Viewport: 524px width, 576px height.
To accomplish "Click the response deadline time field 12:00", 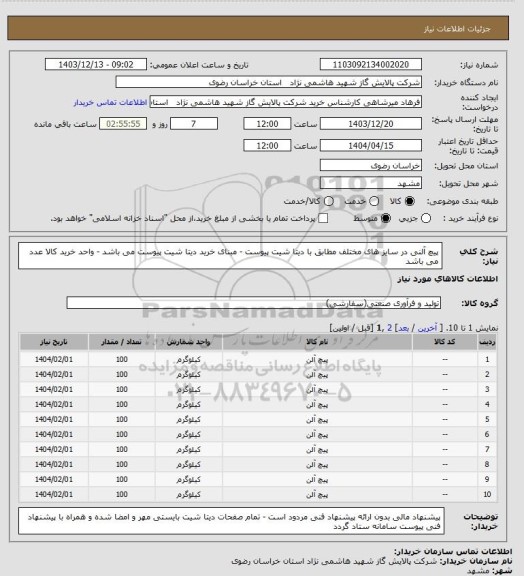I will coord(267,124).
